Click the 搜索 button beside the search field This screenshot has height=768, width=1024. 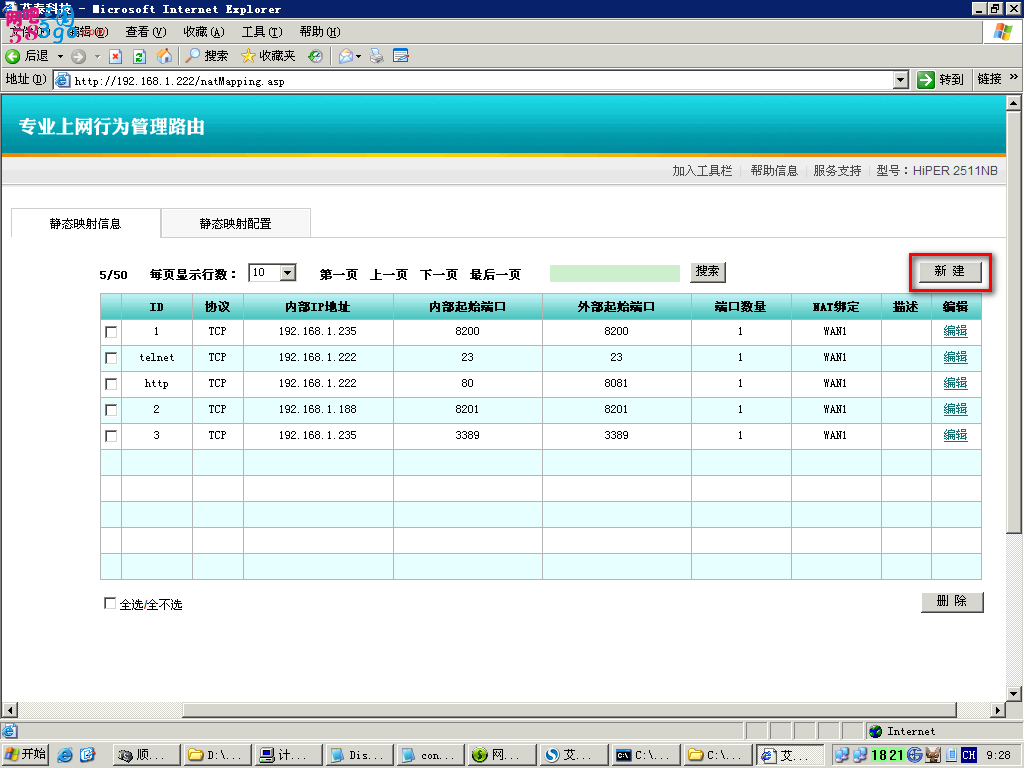[707, 271]
